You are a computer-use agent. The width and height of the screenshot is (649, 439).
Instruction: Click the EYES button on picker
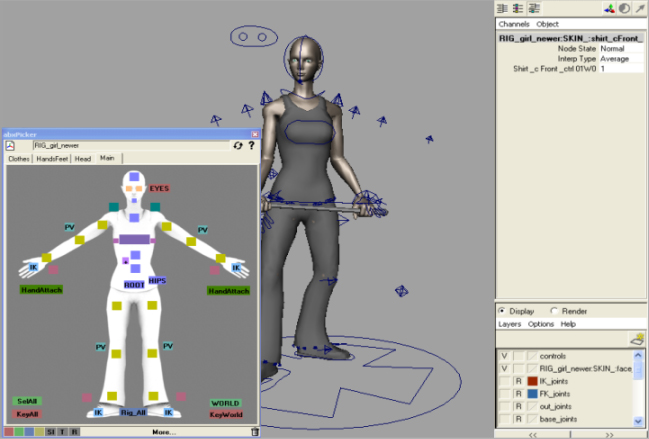tap(159, 188)
